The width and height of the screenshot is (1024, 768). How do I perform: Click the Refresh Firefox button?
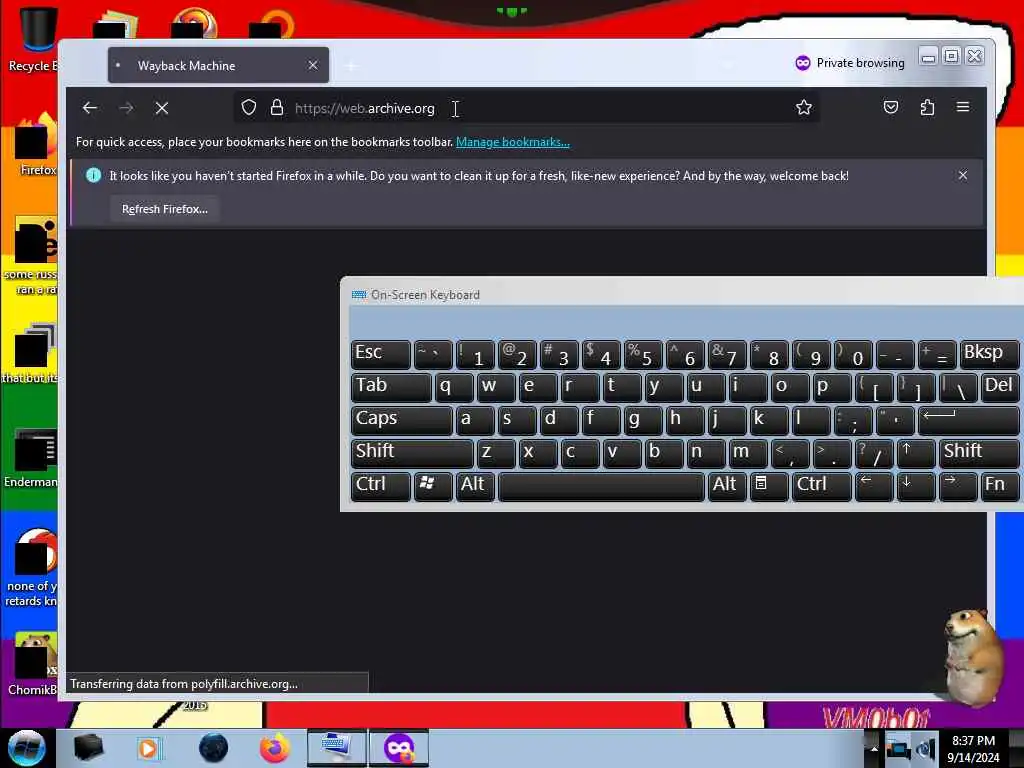point(165,209)
